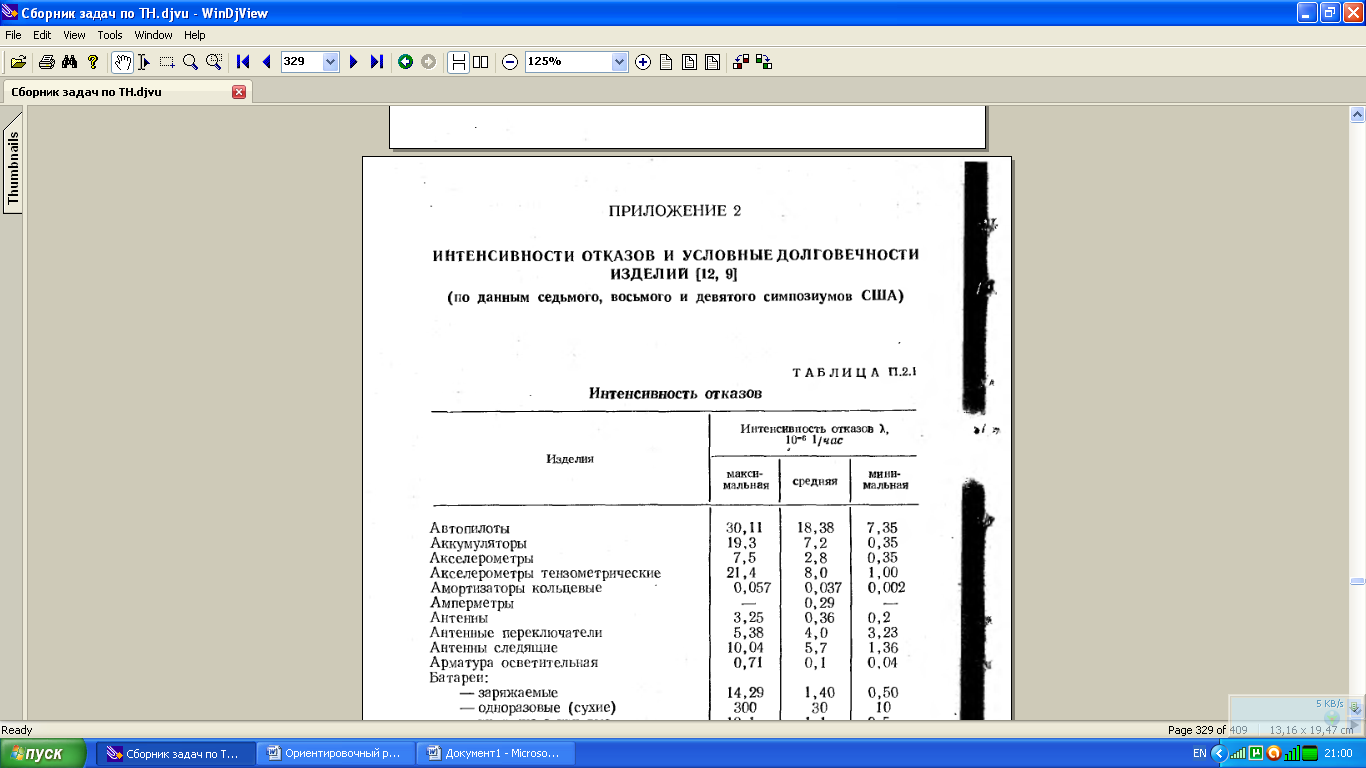Set zoom to actual size icon
Image resolution: width=1366 pixels, height=768 pixels.
point(666,62)
